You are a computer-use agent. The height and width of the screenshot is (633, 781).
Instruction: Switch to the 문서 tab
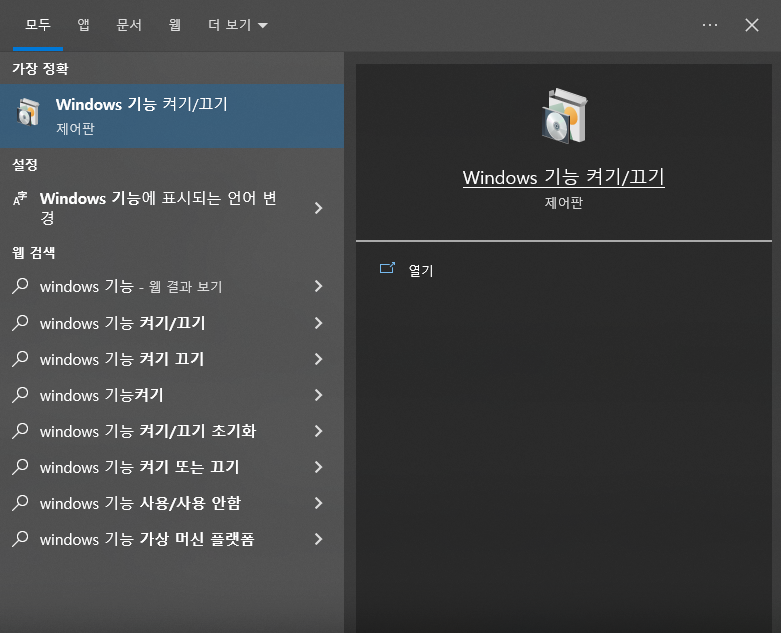pos(129,25)
